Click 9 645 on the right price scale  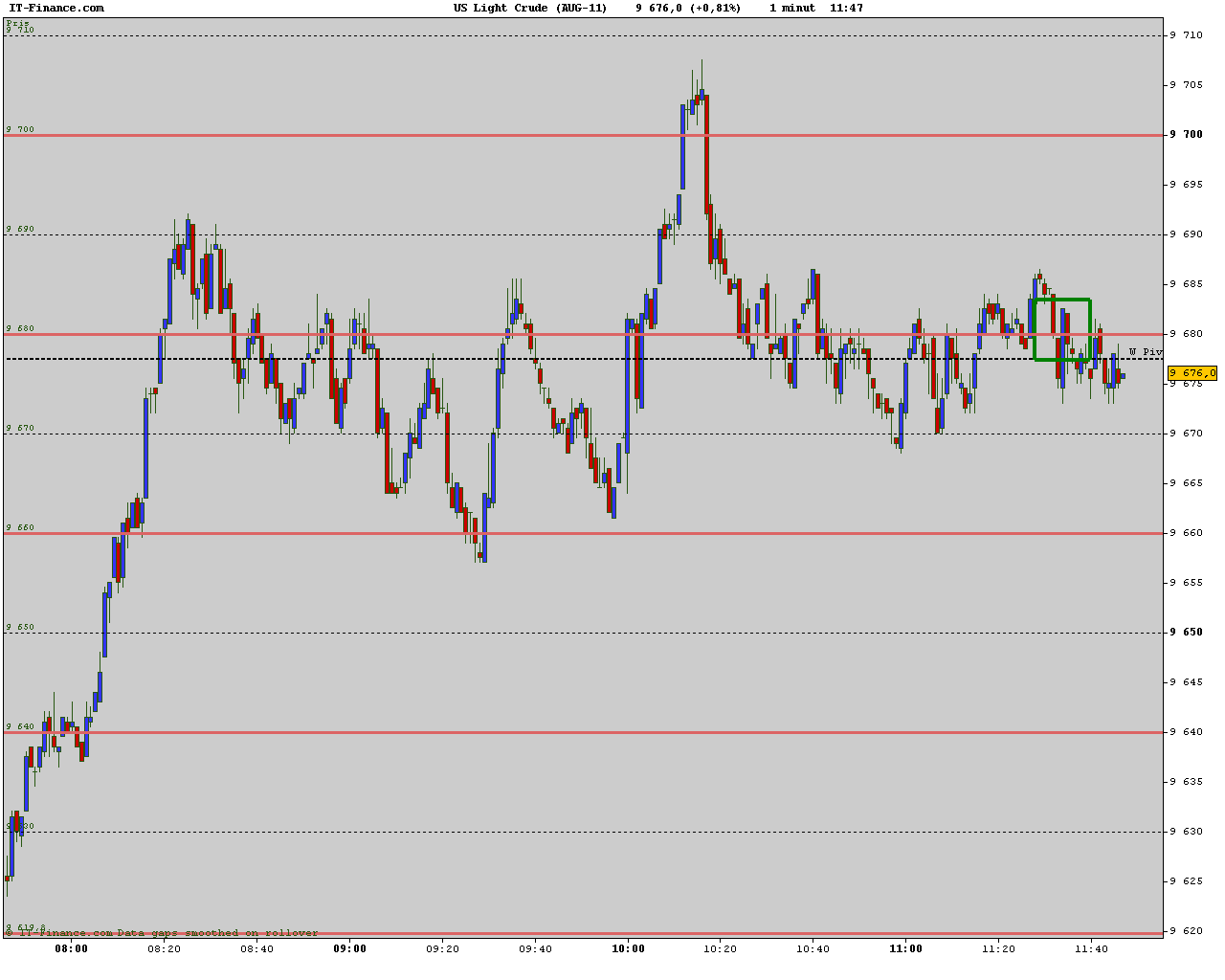(1186, 682)
